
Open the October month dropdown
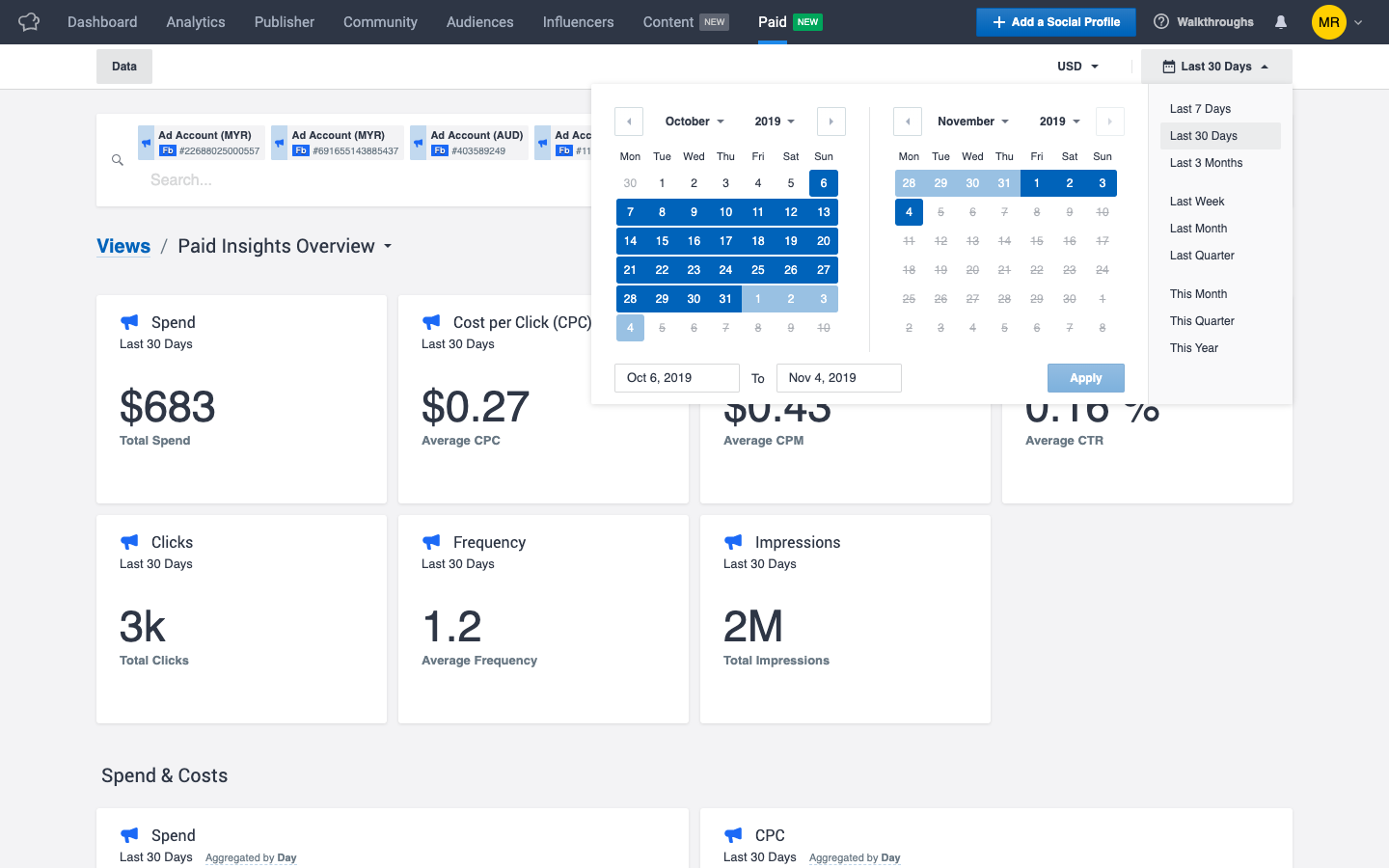pos(694,122)
